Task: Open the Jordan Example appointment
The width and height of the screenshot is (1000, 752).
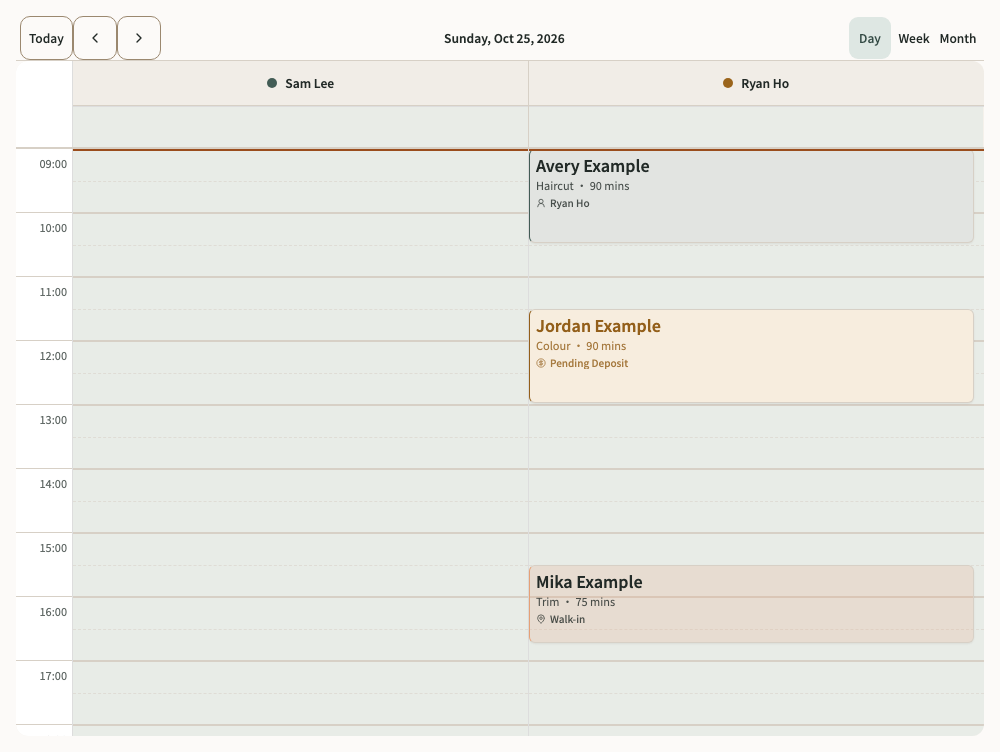Action: [751, 356]
